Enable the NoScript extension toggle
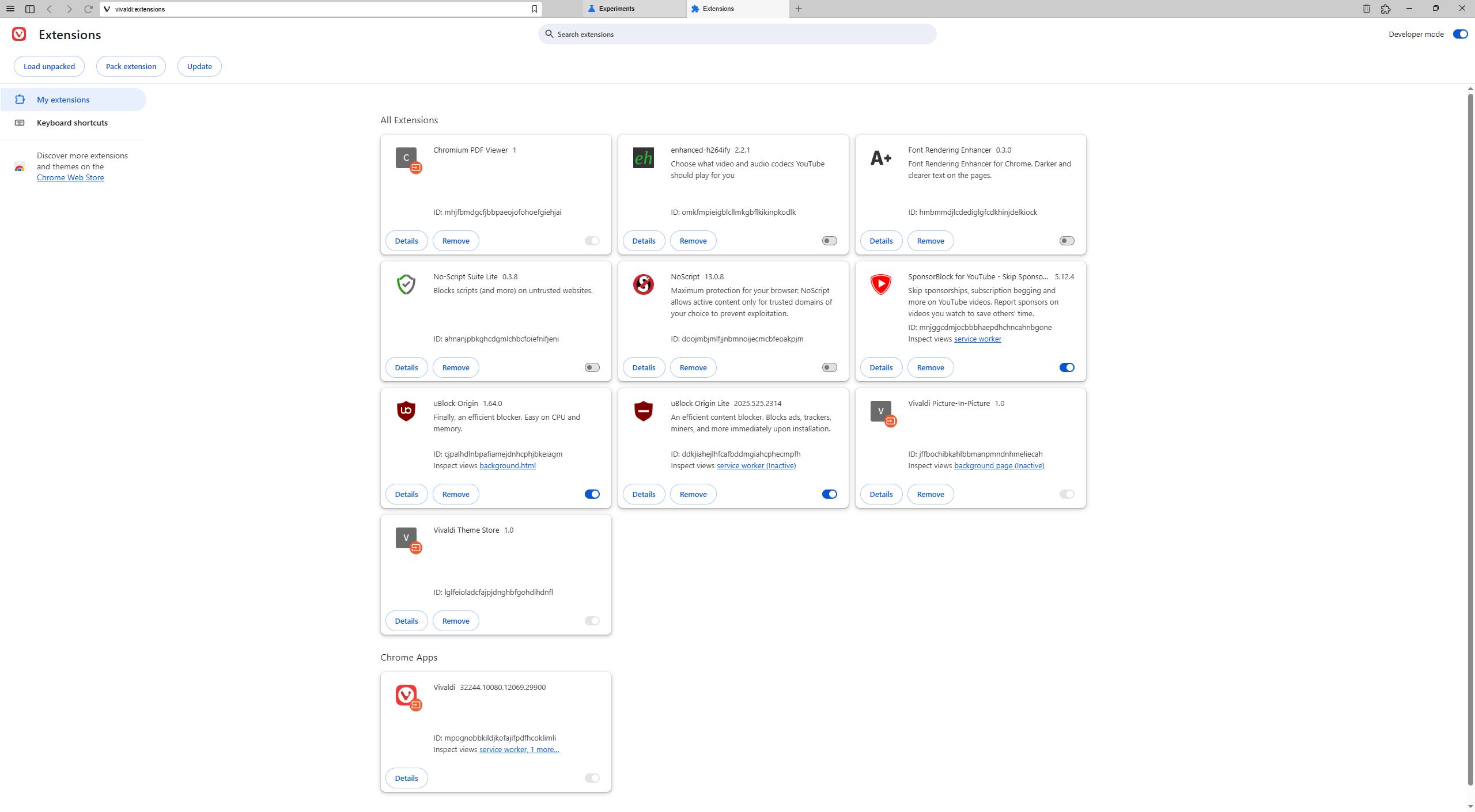 [x=829, y=367]
